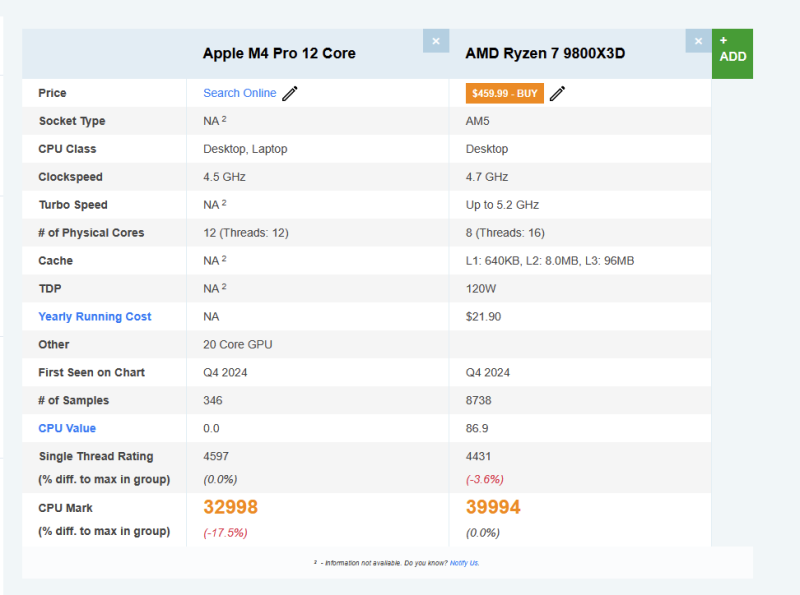
Task: Click Notify Us link in footnote
Action: pos(464,563)
